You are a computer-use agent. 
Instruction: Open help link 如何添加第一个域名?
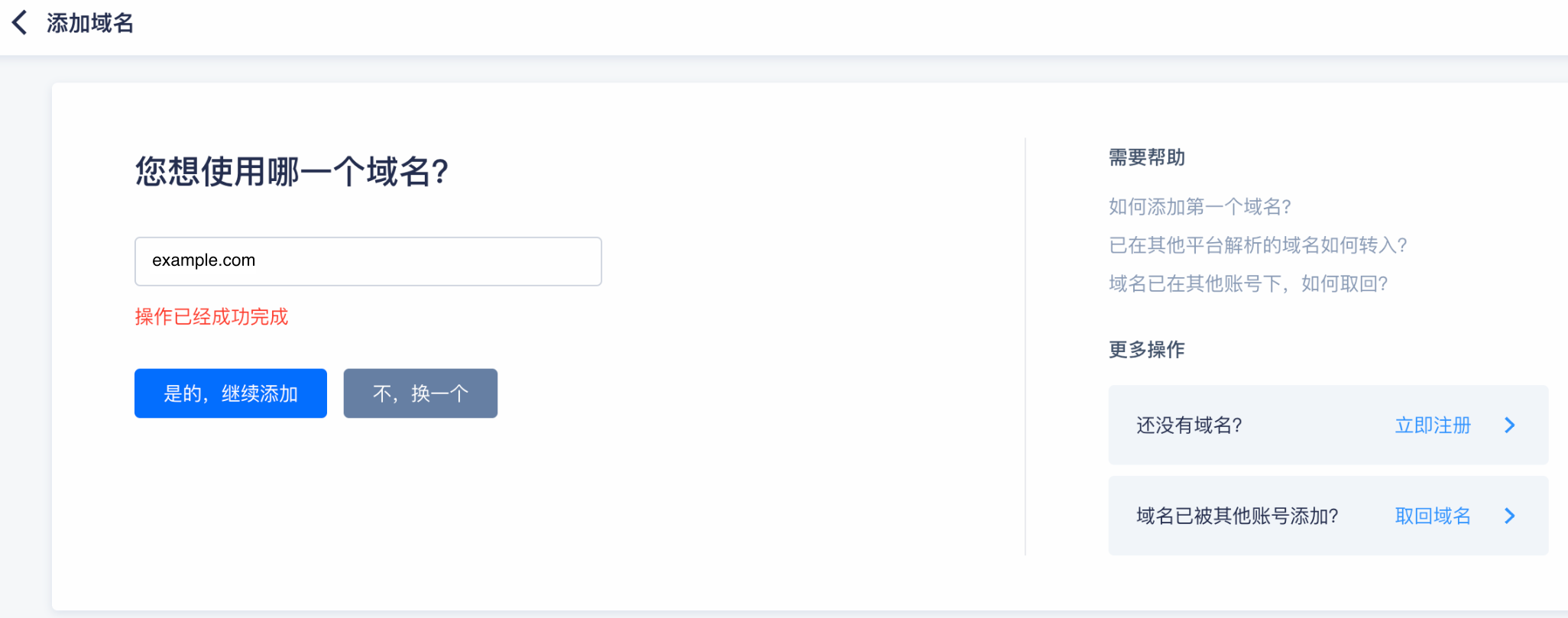point(1200,206)
